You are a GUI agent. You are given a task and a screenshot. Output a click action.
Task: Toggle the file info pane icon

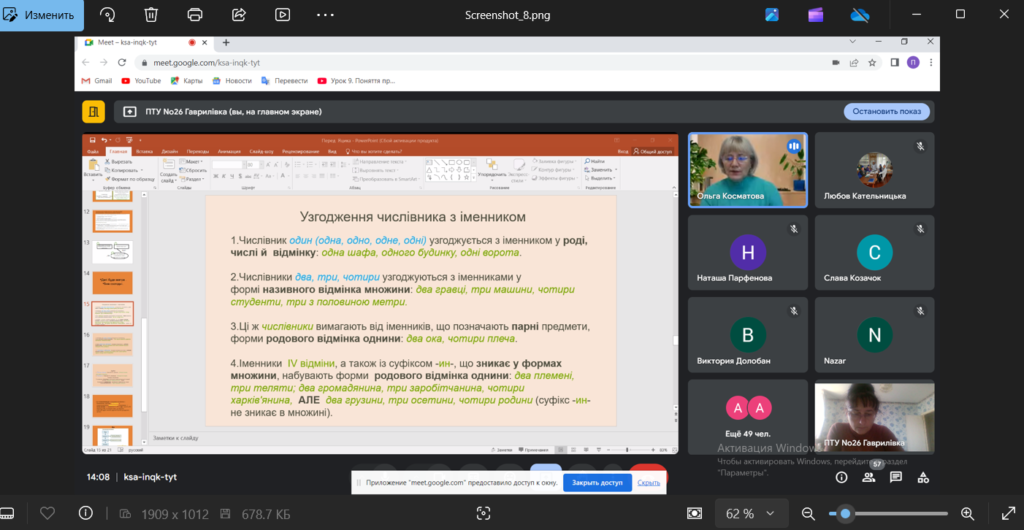pos(86,513)
